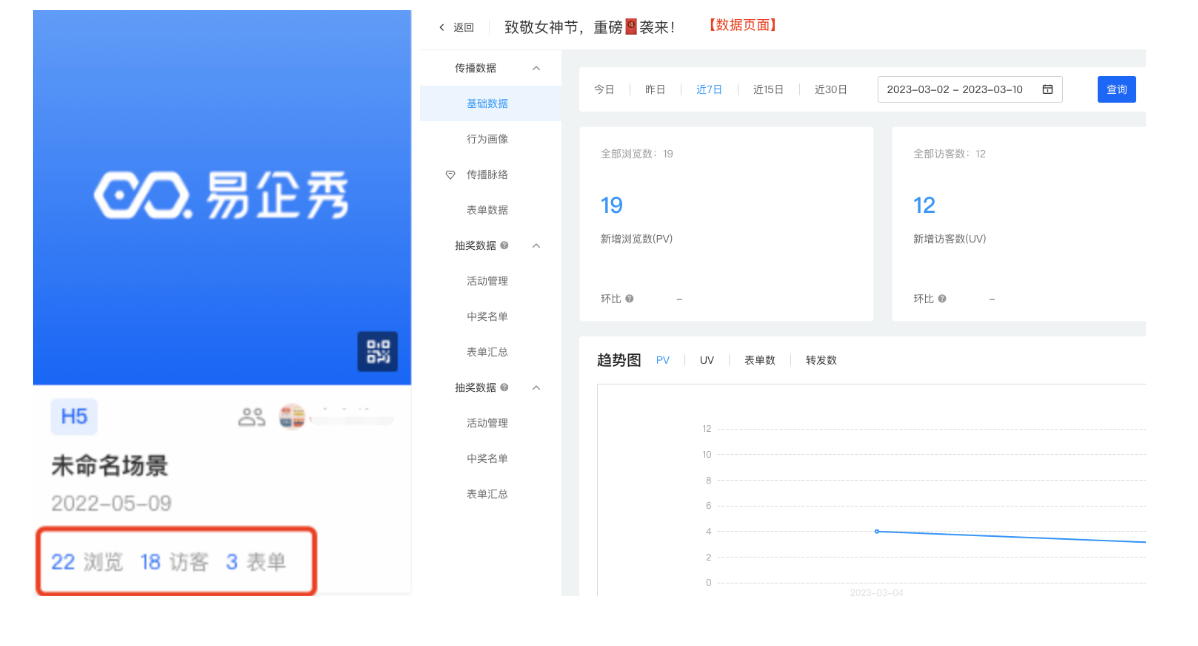Collapse the lower 抽奖数据 section chevron
Screen dimensions: 1198x646
[x=536, y=388]
